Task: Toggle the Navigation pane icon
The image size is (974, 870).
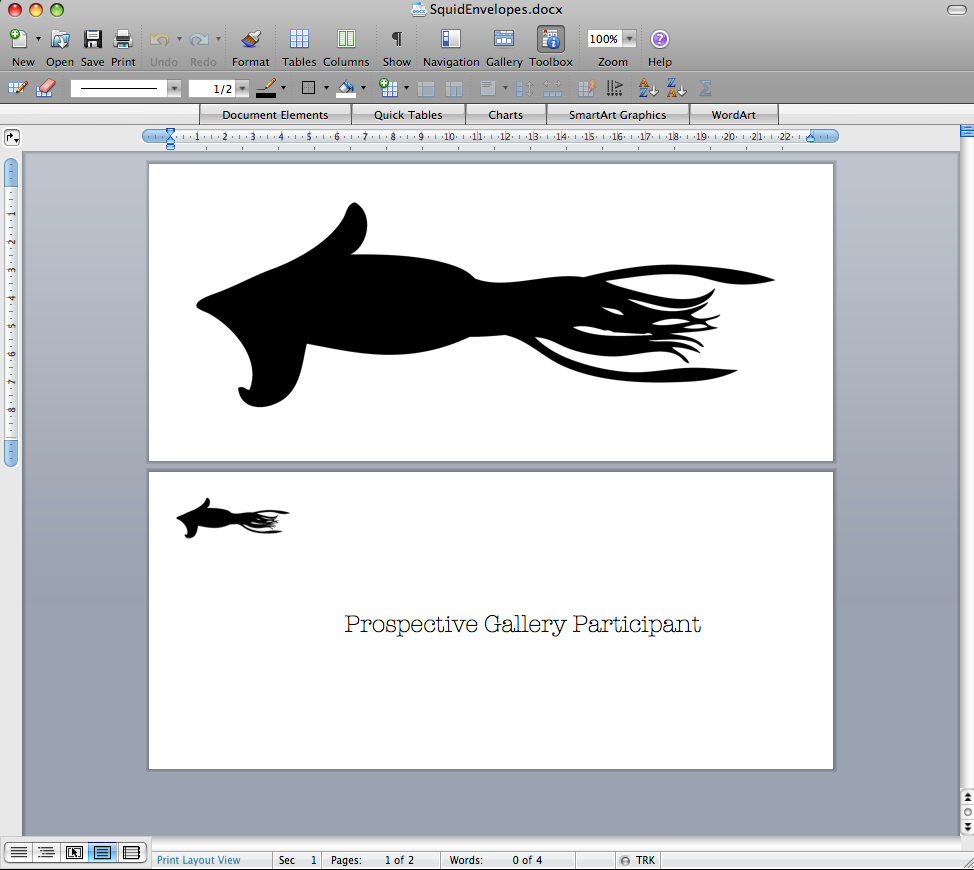Action: tap(451, 39)
